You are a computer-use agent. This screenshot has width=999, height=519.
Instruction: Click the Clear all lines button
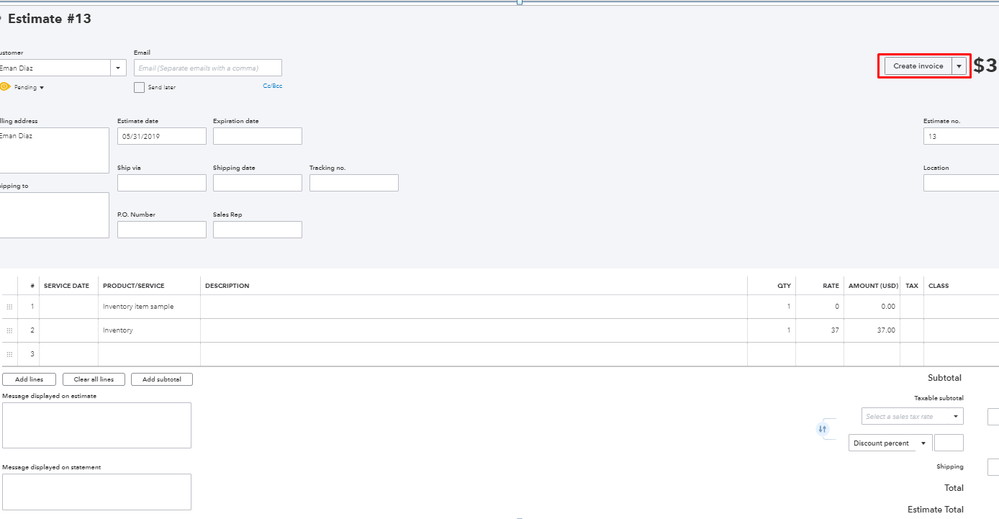click(94, 379)
